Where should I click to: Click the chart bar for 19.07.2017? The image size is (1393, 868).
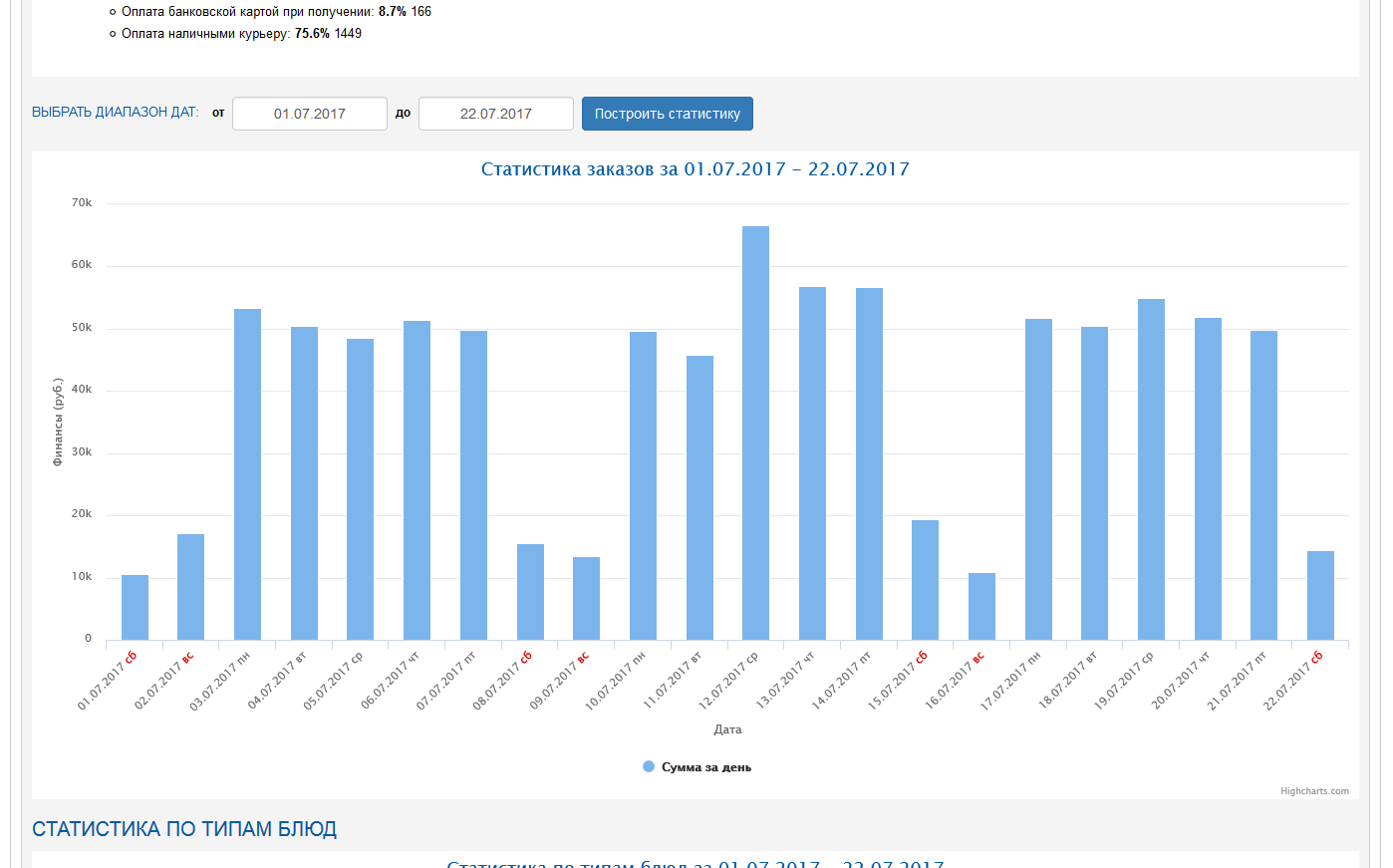[x=1151, y=469]
